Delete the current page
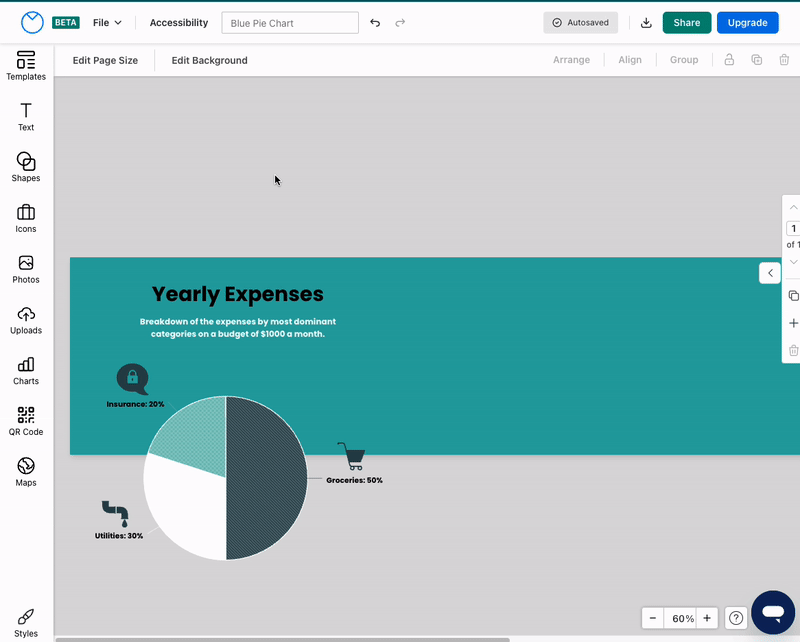Viewport: 800px width, 642px height. coord(792,350)
